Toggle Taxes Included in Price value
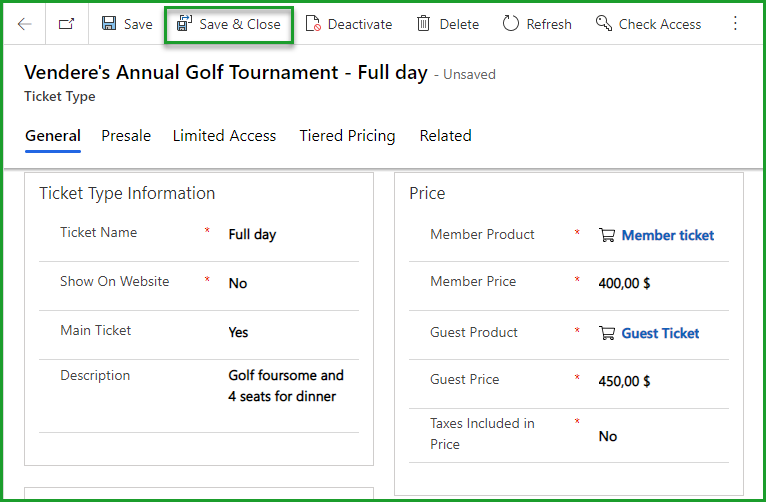 608,436
